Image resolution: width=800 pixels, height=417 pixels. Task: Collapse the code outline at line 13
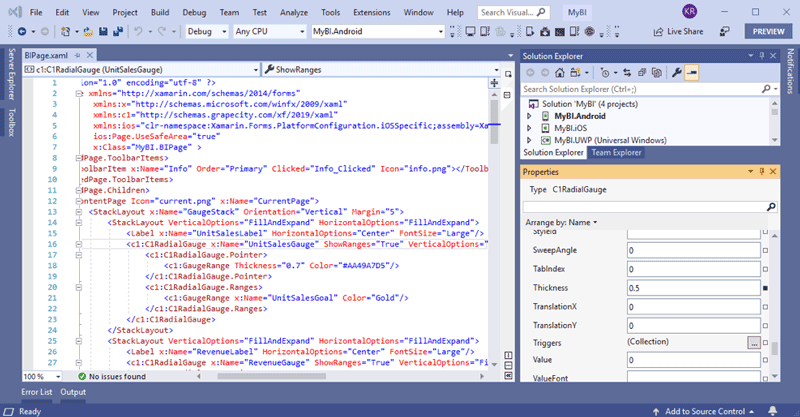point(79,212)
